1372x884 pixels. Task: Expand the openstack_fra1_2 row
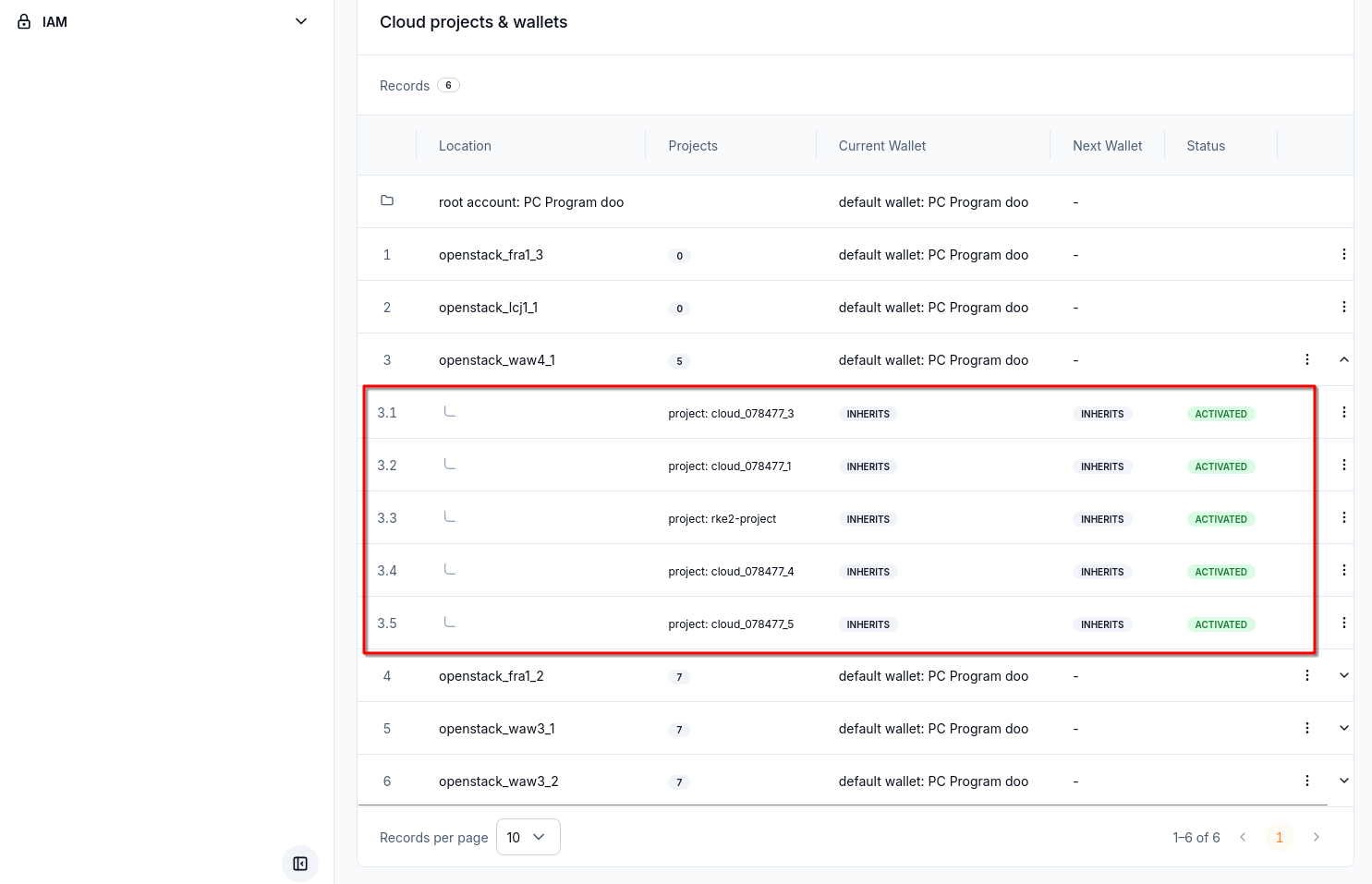coord(1344,675)
